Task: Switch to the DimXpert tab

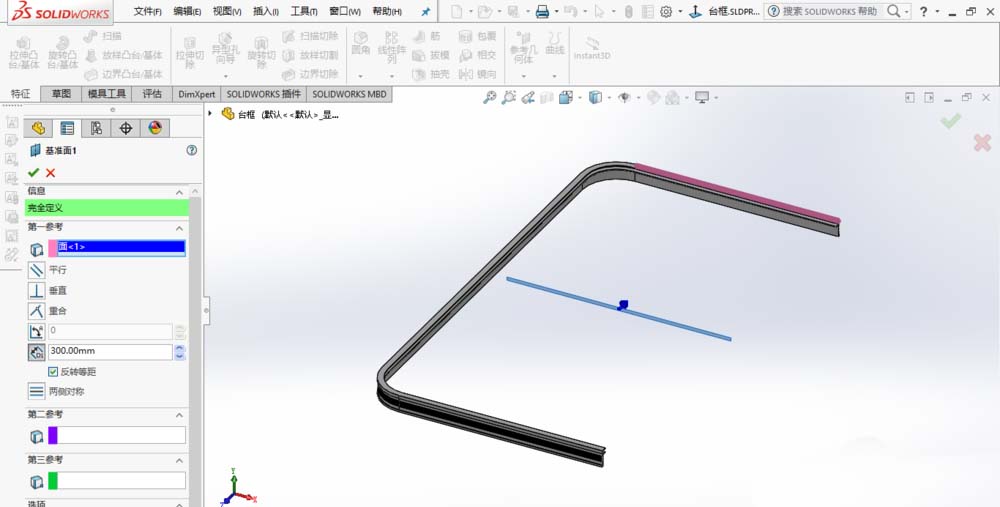Action: click(196, 94)
